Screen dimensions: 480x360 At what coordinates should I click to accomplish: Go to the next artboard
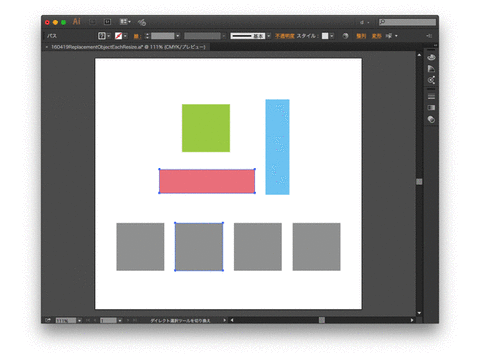(x=128, y=320)
